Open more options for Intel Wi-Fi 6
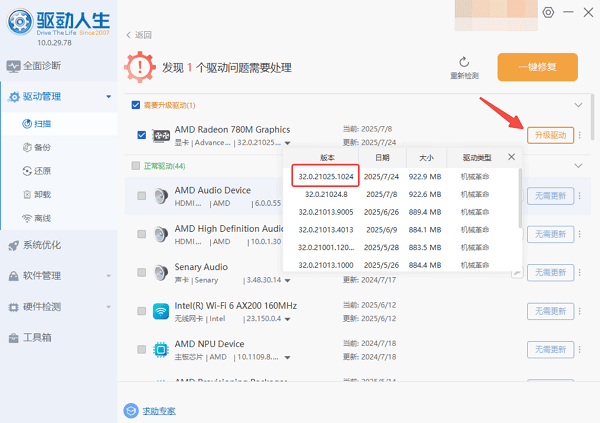The height and width of the screenshot is (423, 600). click(x=580, y=311)
